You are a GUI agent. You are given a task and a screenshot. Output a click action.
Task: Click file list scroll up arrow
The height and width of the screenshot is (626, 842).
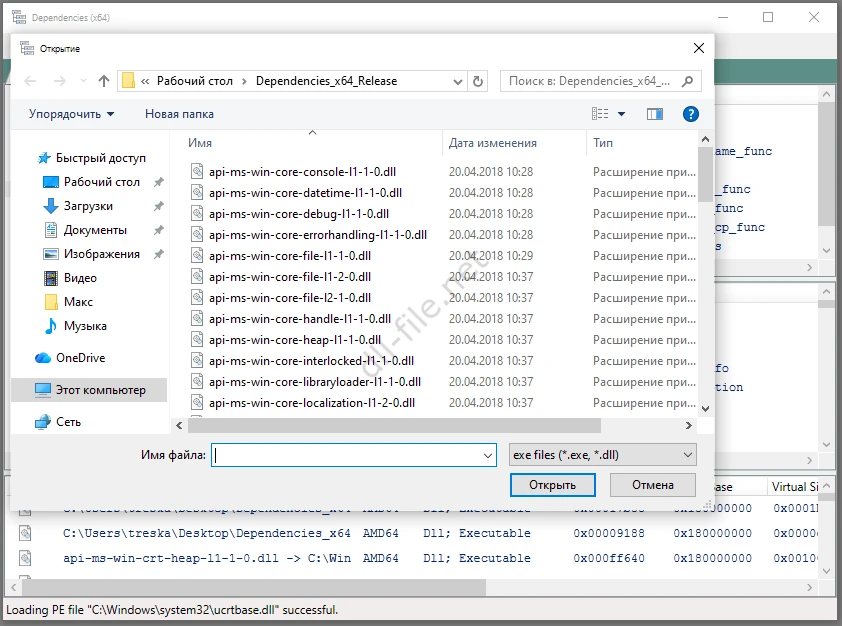[x=706, y=140]
